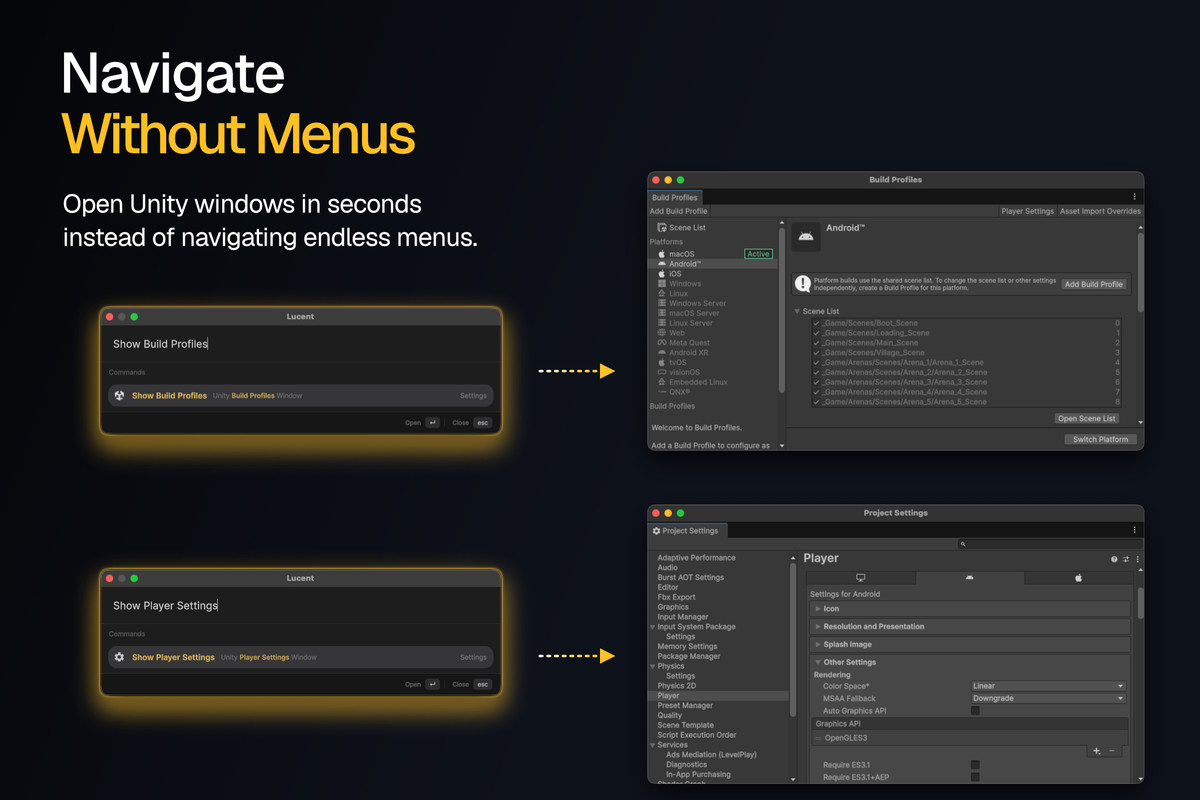The image size is (1200, 800).
Task: Click the Switch Platform button
Action: 1100,439
